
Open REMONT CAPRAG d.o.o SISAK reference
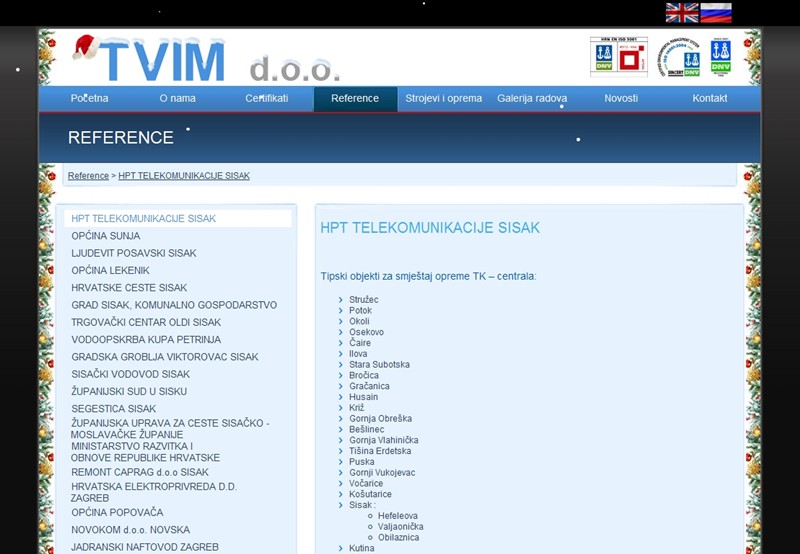click(140, 472)
